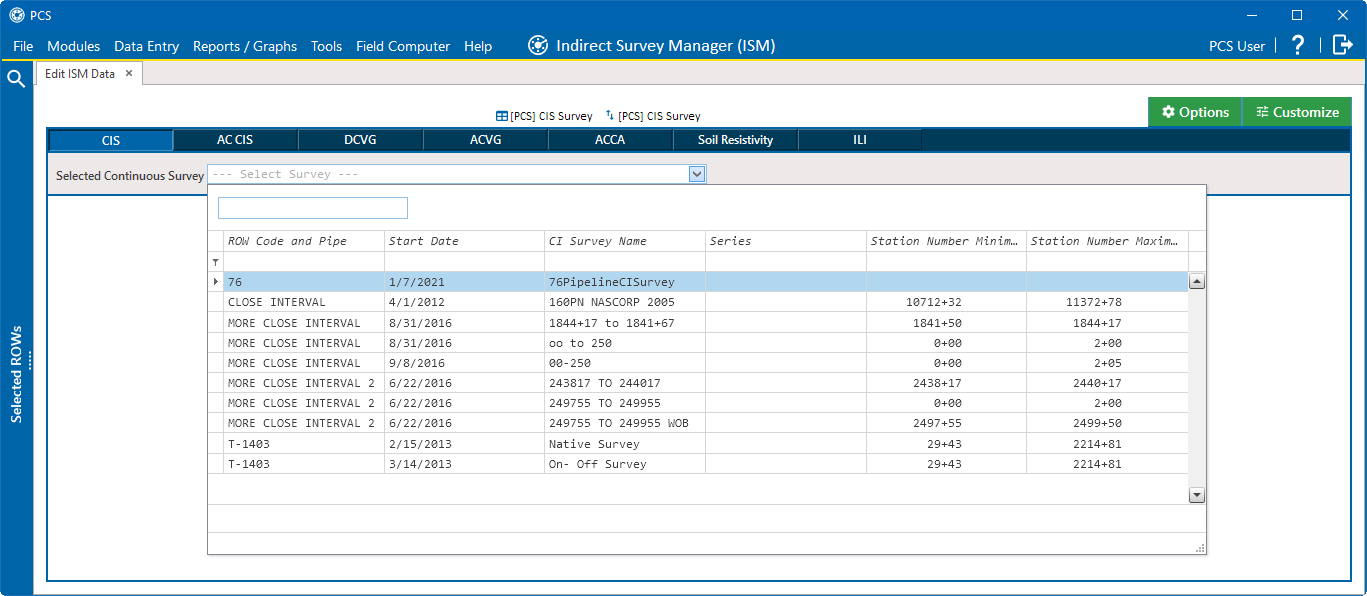Click the PCS application logo icon
Viewport: 1367px width, 596px height.
(16, 15)
